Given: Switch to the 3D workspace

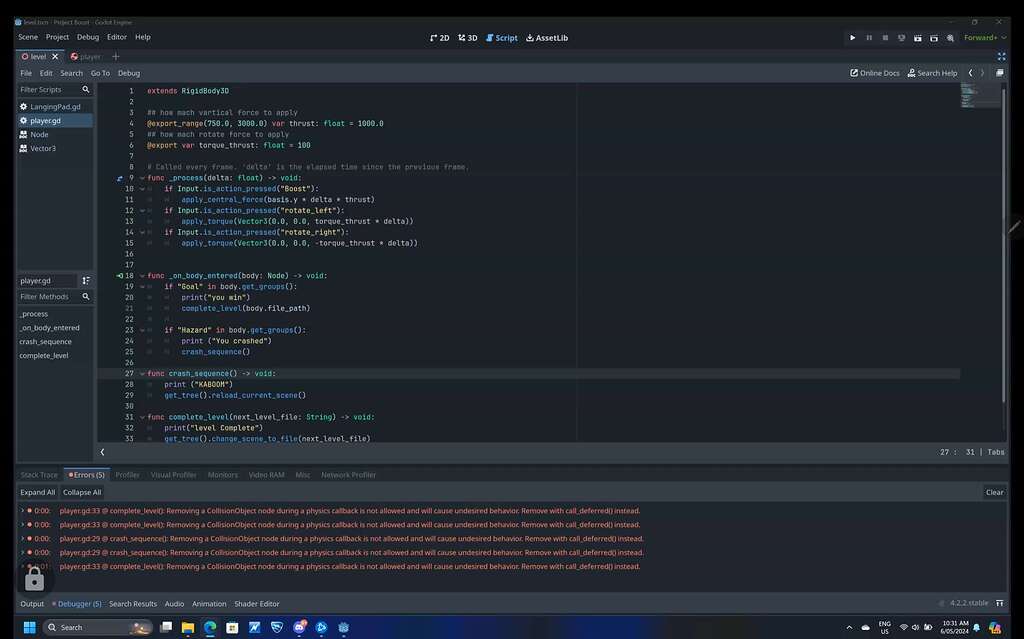Looking at the screenshot, I should click(x=467, y=38).
